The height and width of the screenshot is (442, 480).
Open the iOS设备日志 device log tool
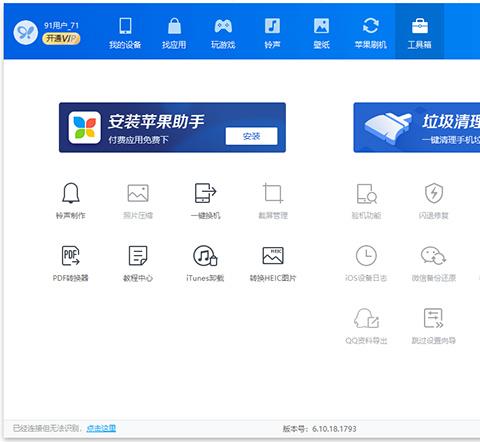click(x=366, y=263)
